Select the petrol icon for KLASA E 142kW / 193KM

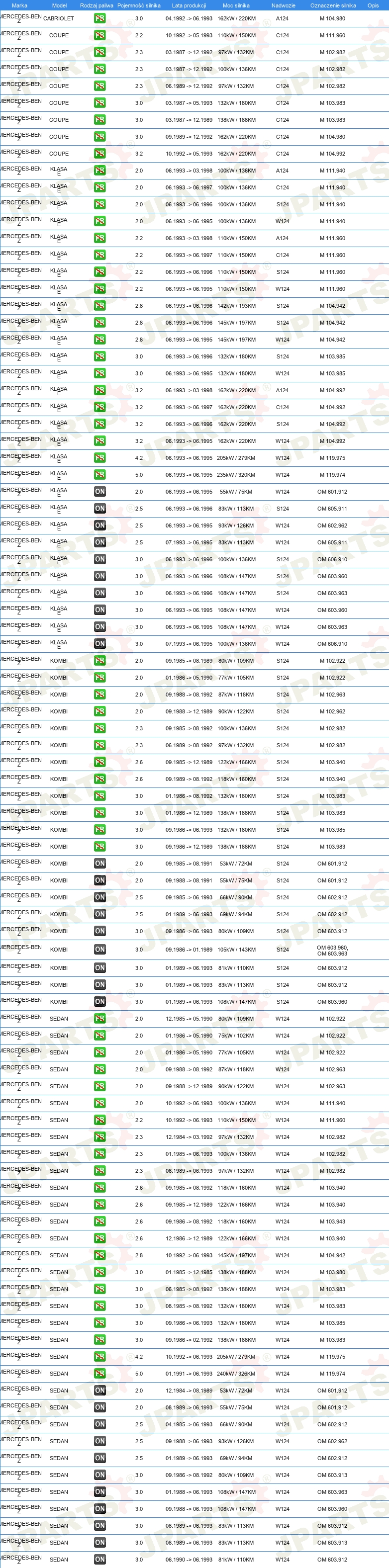(100, 306)
